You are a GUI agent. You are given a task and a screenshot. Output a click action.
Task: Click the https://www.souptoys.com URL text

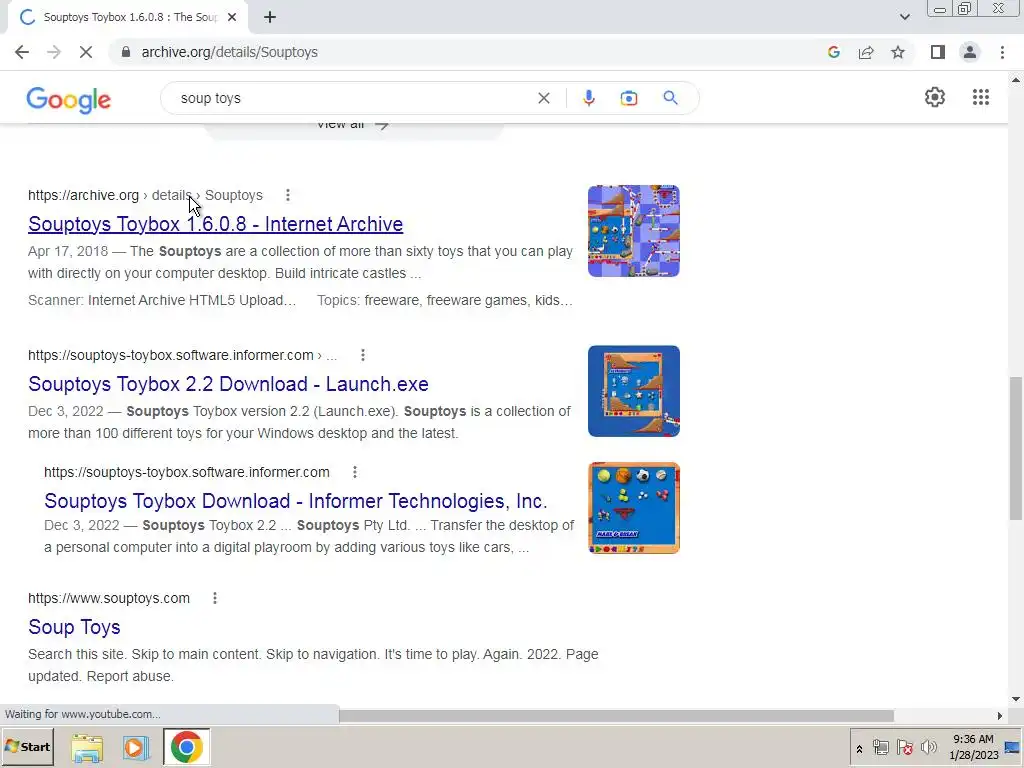click(109, 598)
